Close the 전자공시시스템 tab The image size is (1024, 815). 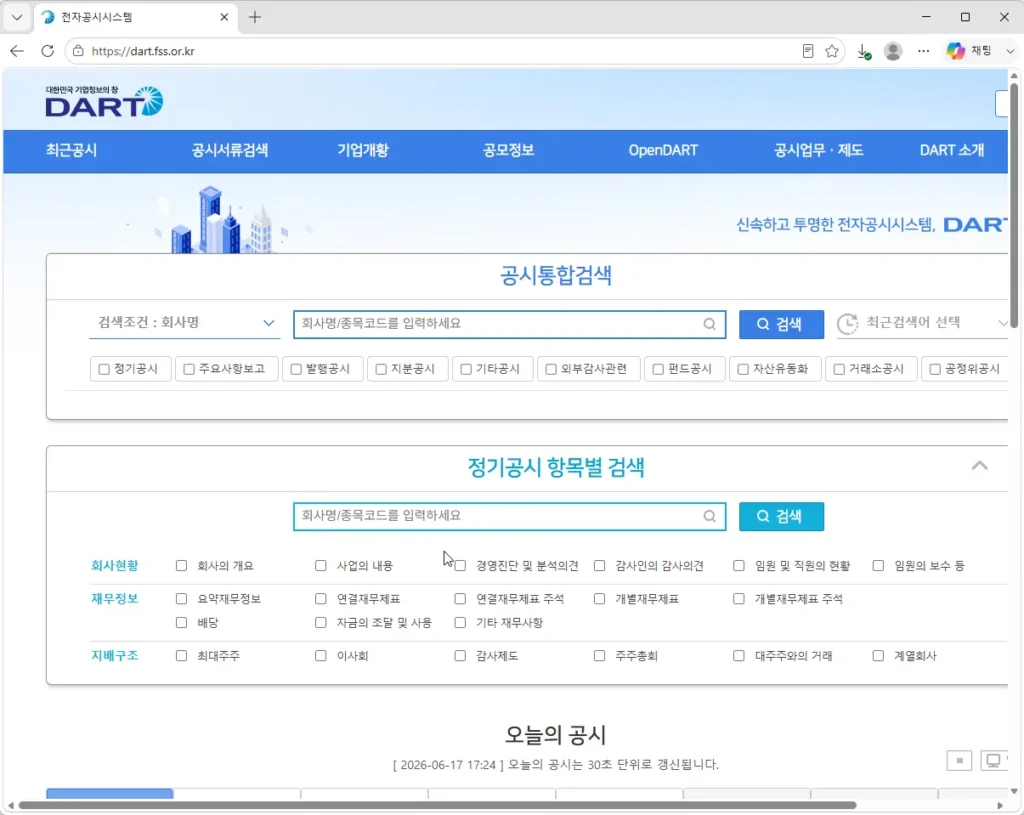click(x=224, y=17)
